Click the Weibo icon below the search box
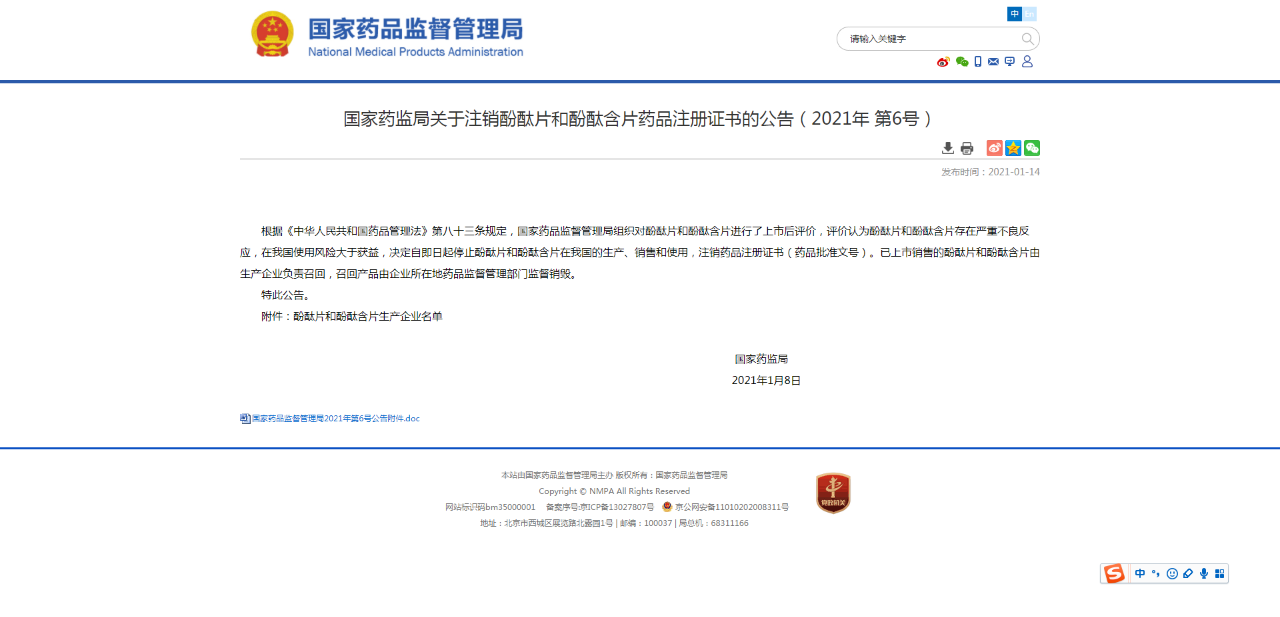 click(x=943, y=62)
